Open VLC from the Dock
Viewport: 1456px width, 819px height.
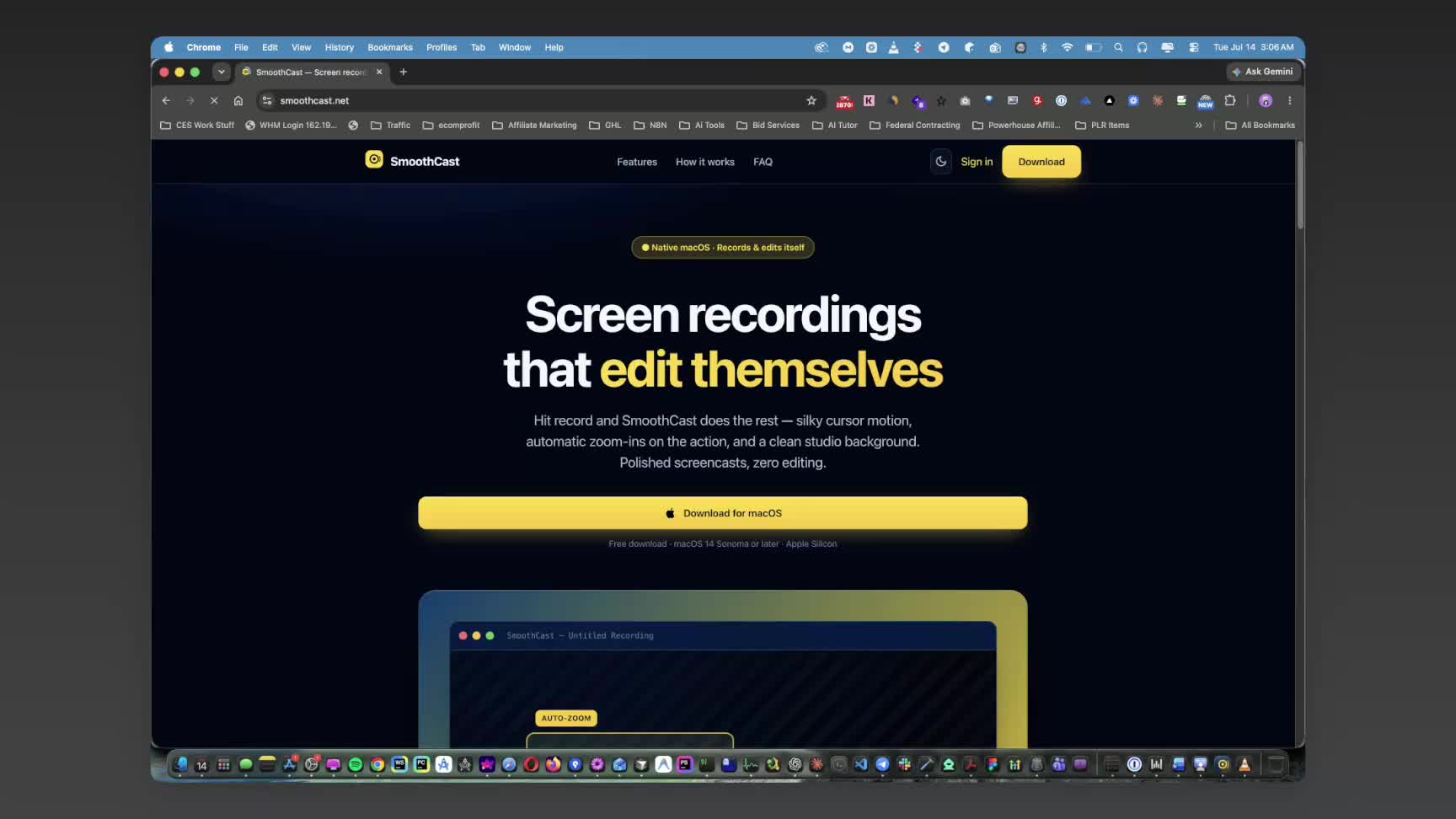click(x=1245, y=764)
